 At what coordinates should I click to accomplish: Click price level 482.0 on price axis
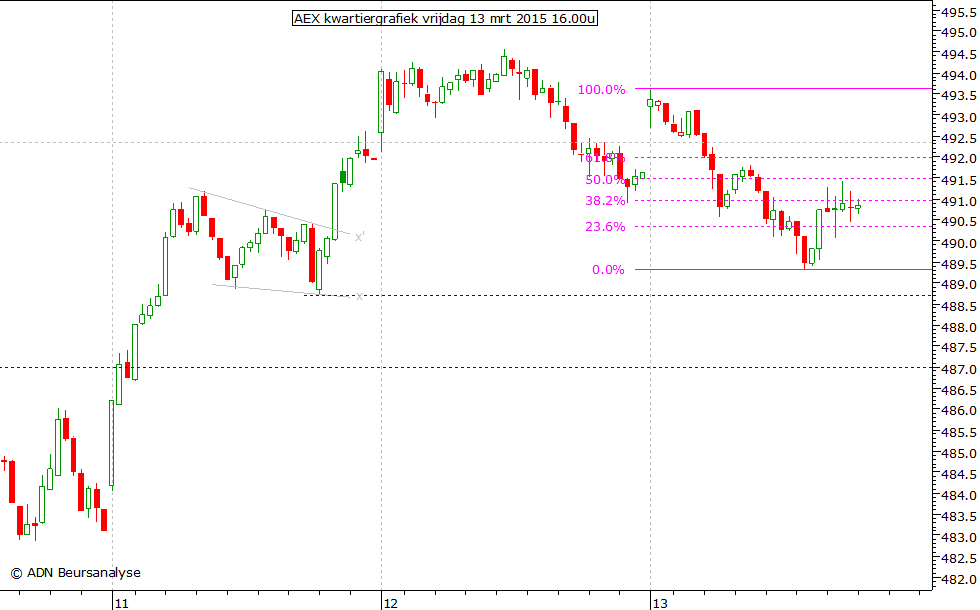959,579
